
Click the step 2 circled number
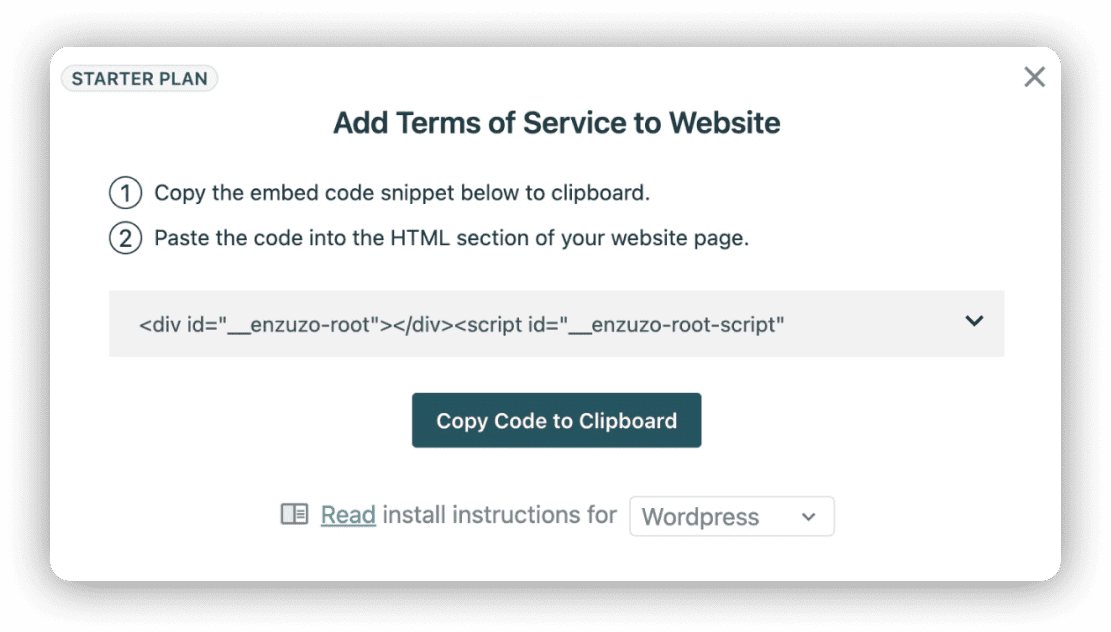click(126, 238)
